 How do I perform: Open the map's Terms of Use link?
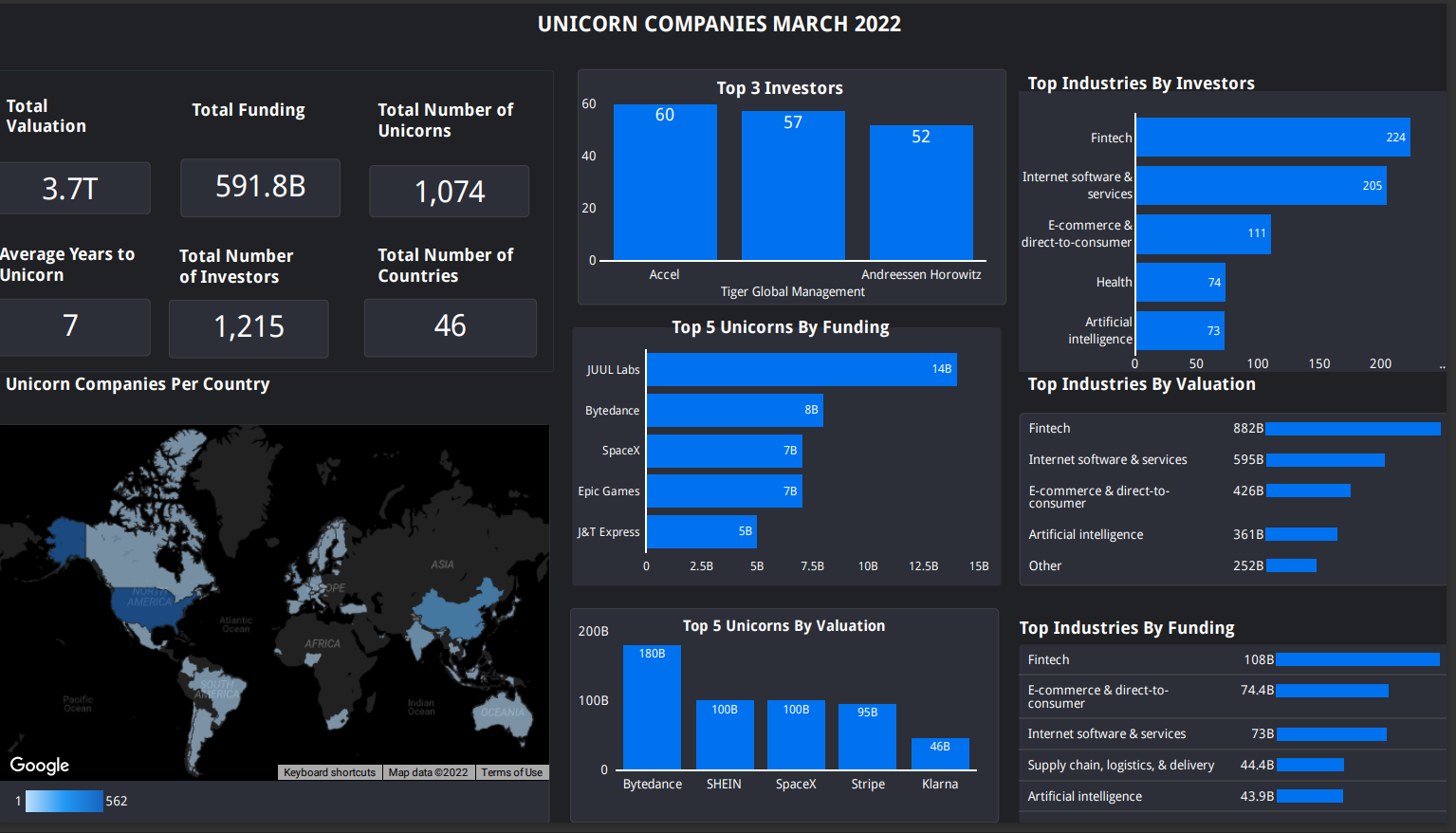coord(512,772)
